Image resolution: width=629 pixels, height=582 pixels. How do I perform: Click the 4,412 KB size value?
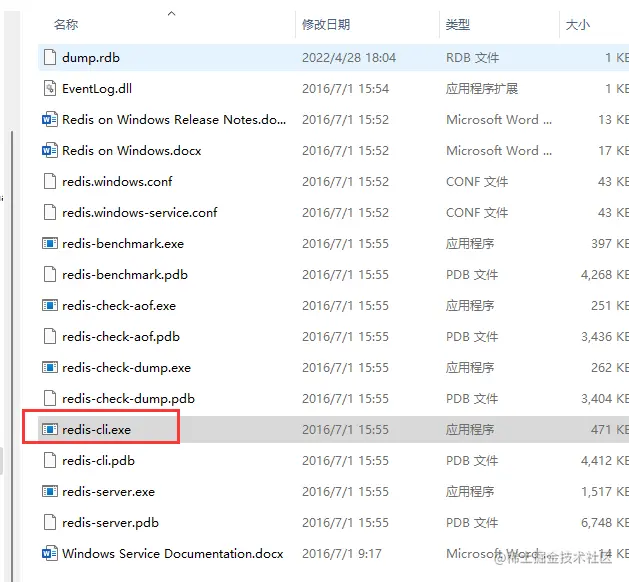pyautogui.click(x=605, y=461)
